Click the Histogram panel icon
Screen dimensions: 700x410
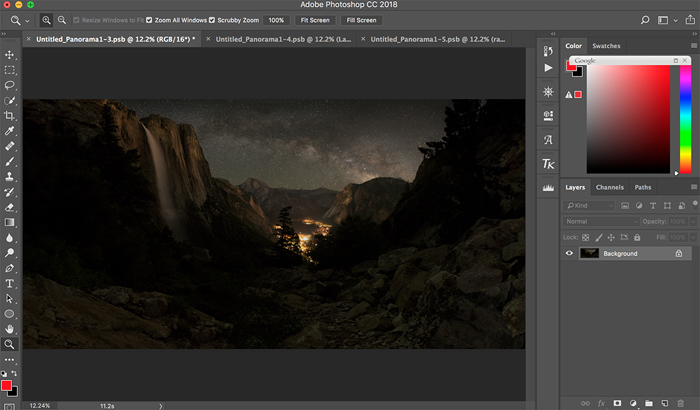pos(548,187)
